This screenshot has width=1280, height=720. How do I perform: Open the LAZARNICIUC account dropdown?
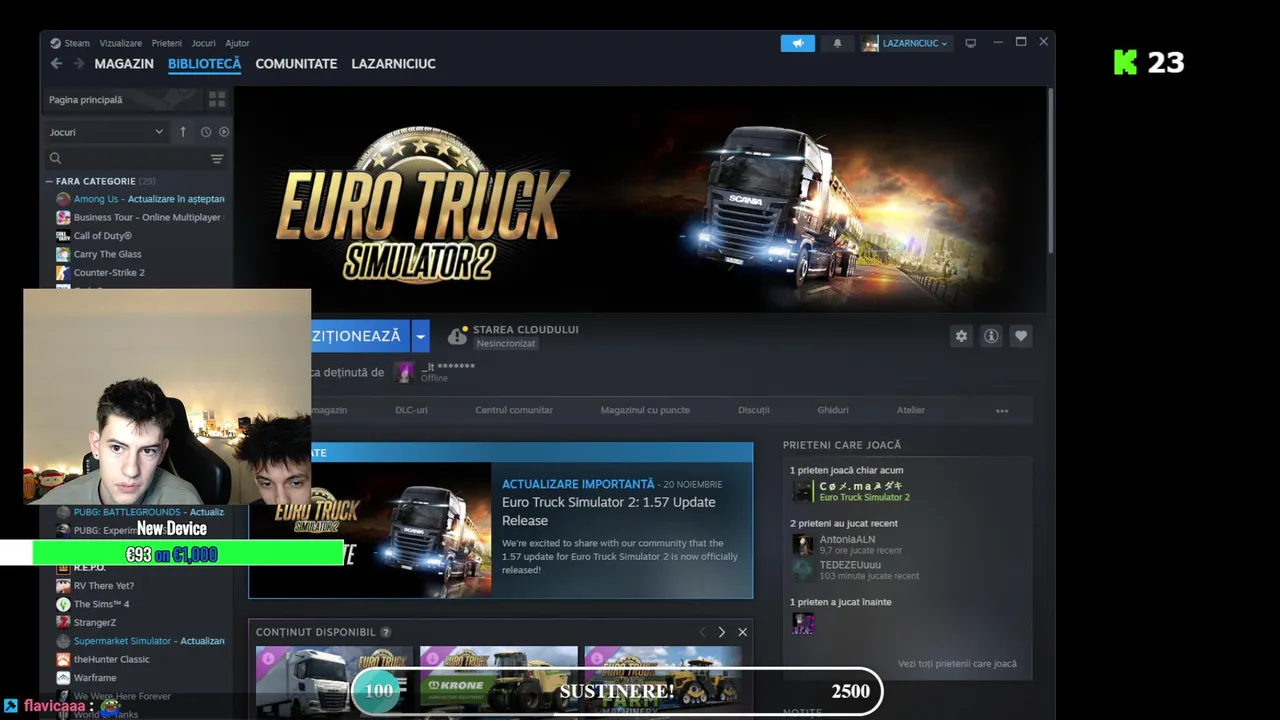coord(914,43)
